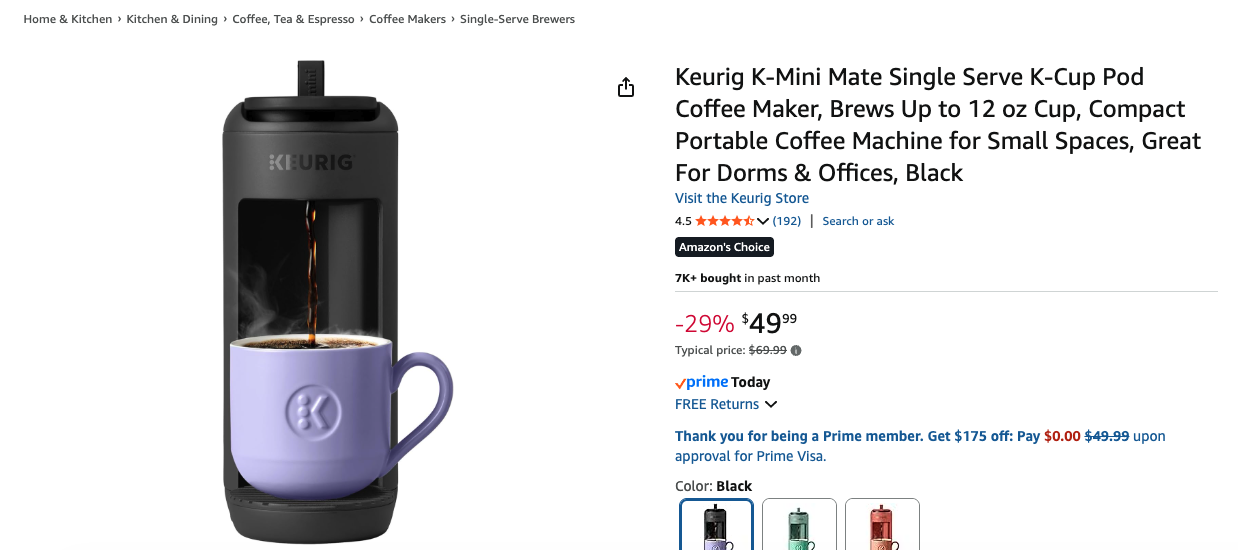
Task: Open Kitchen & Dining breadcrumb category
Action: coord(172,19)
